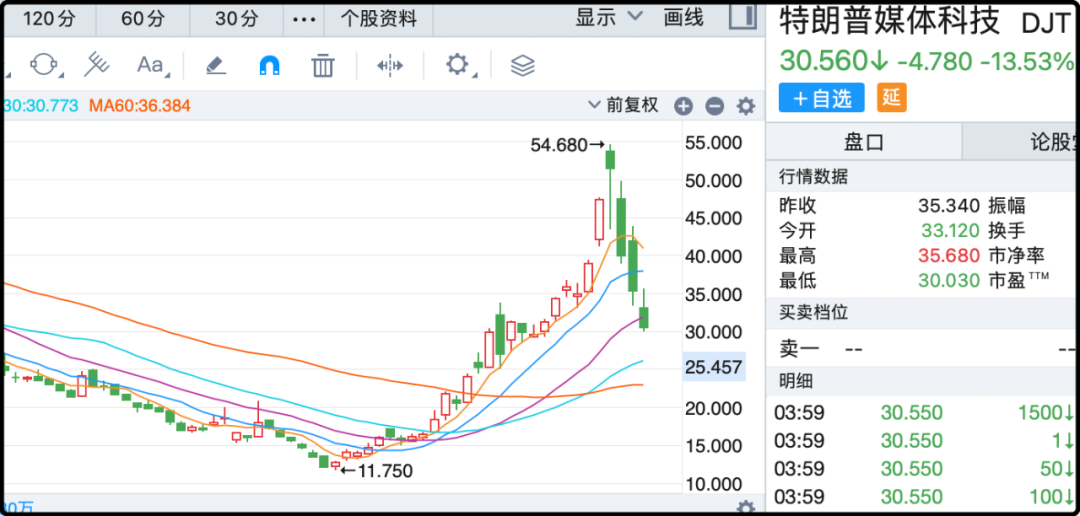Open the 个股资料 tab

pyautogui.click(x=379, y=19)
